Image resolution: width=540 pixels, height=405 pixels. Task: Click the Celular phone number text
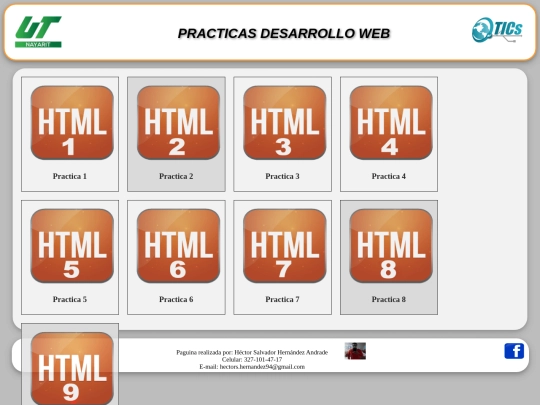click(252, 360)
